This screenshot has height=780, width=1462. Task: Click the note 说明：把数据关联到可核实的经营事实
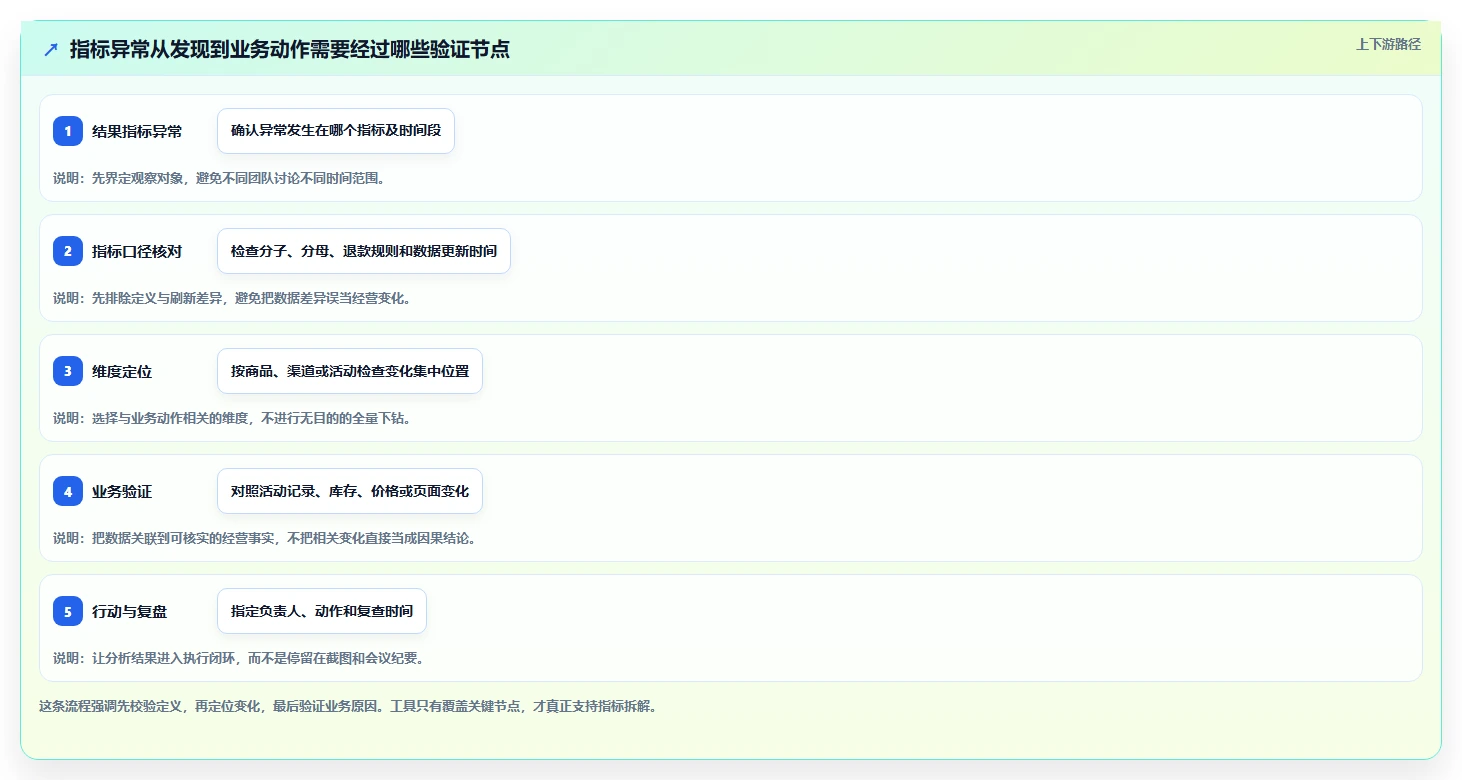tap(265, 538)
